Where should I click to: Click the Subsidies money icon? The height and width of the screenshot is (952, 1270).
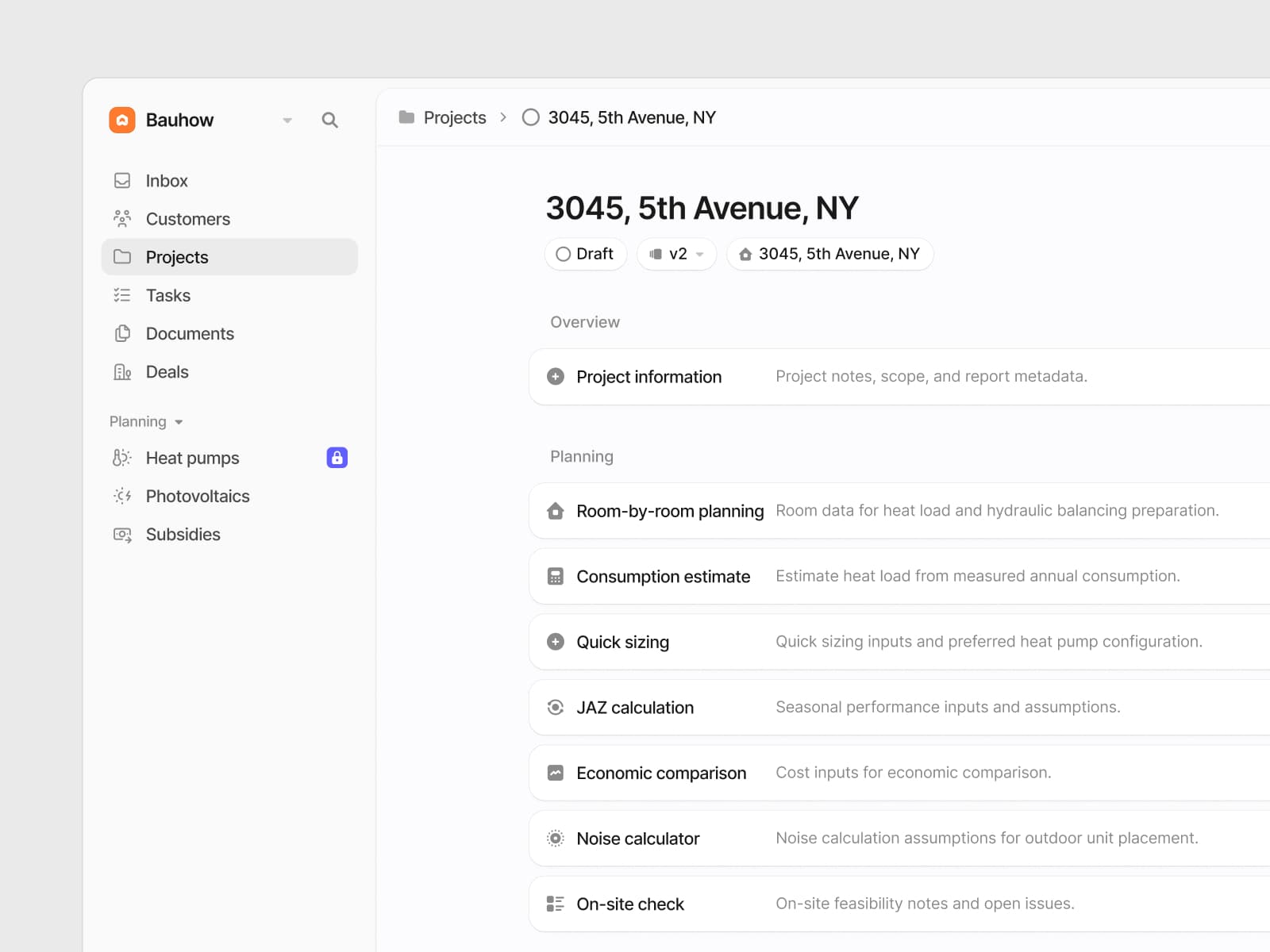click(x=122, y=535)
